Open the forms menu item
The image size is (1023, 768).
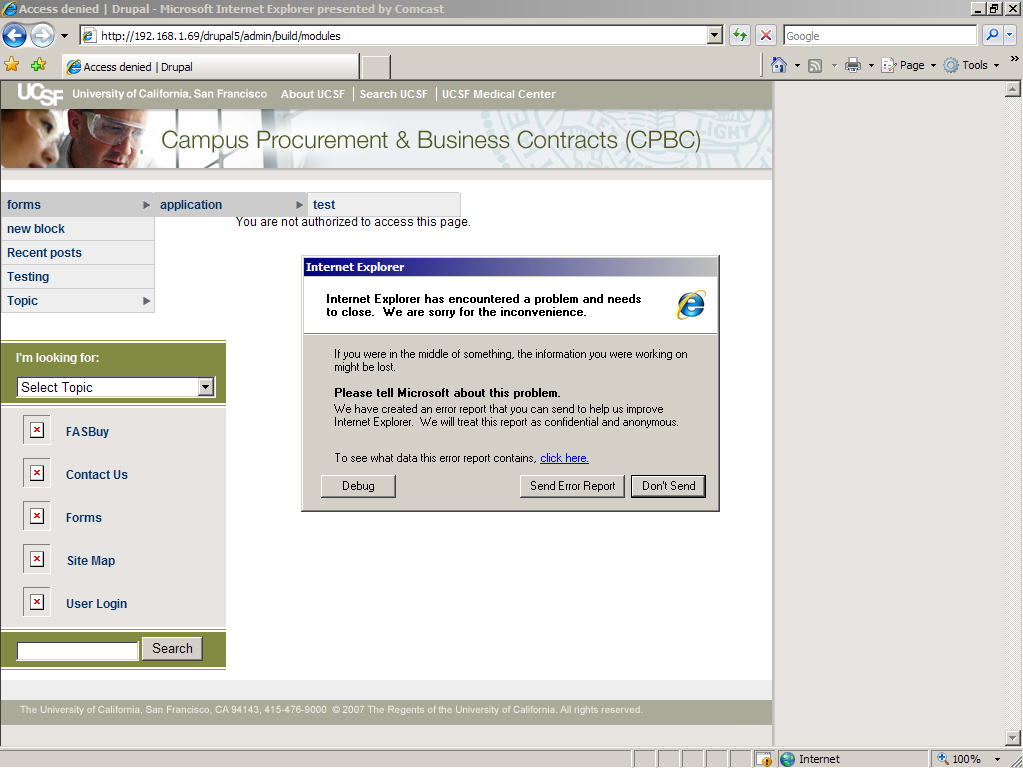point(77,205)
